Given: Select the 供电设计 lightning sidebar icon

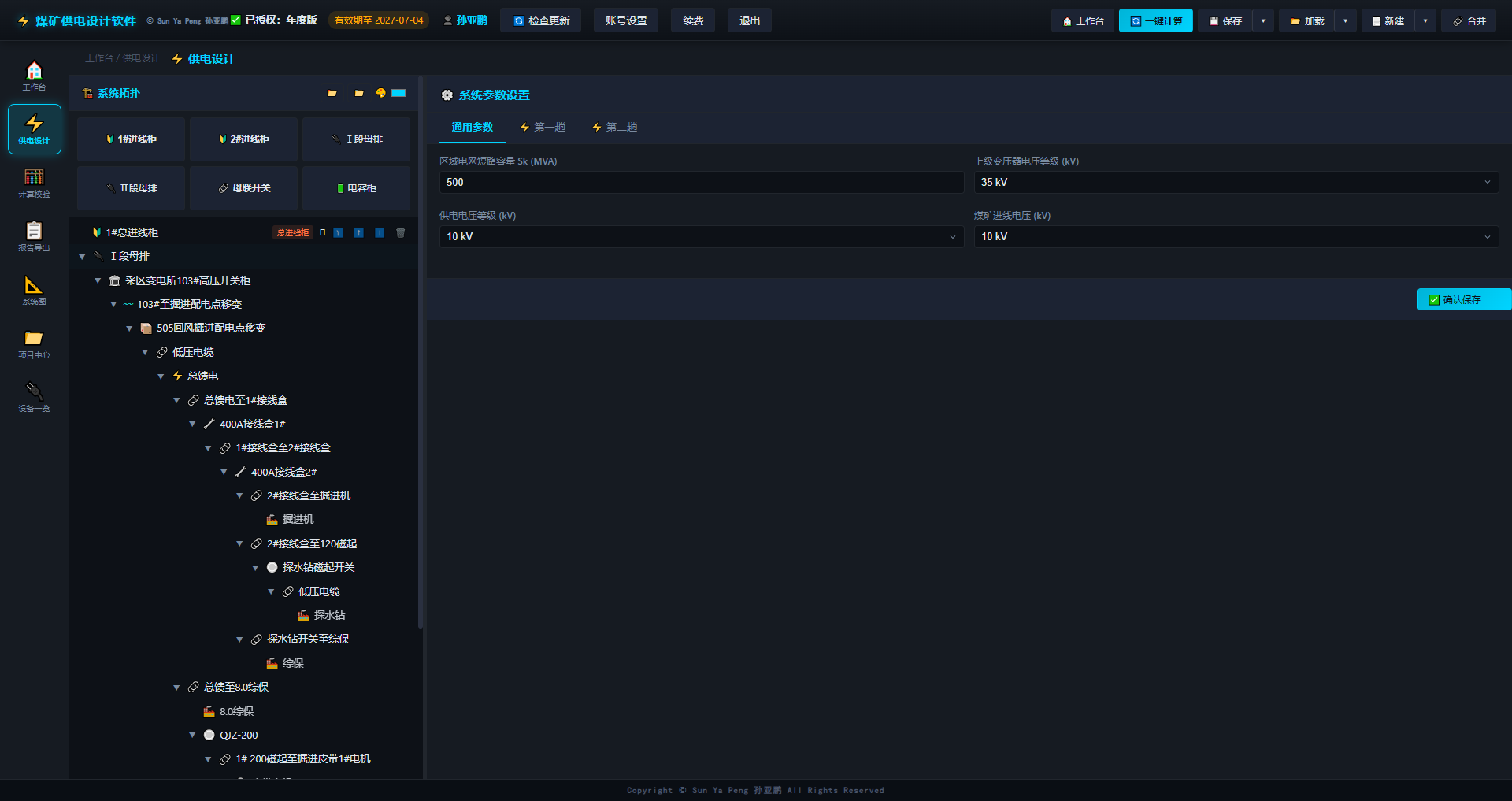Looking at the screenshot, I should (34, 129).
